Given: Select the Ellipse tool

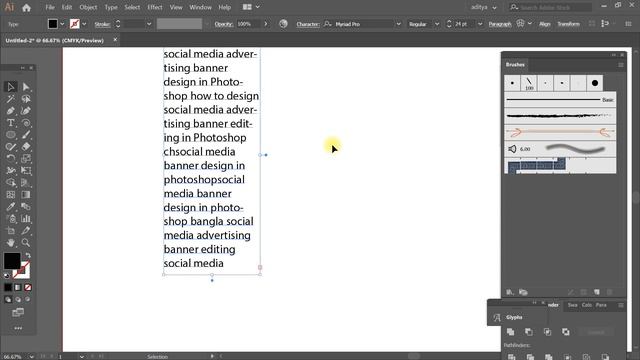Looking at the screenshot, I should (x=11, y=135).
